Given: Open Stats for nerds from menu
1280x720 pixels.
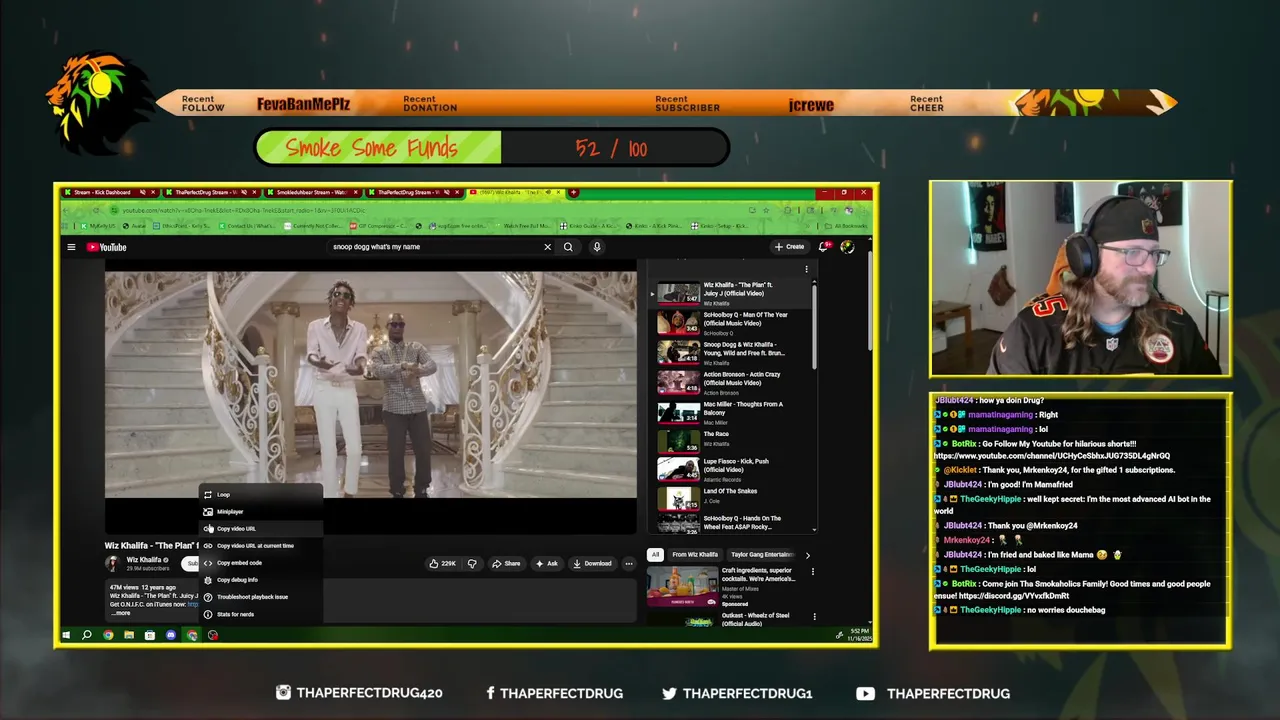Looking at the screenshot, I should click(260, 614).
